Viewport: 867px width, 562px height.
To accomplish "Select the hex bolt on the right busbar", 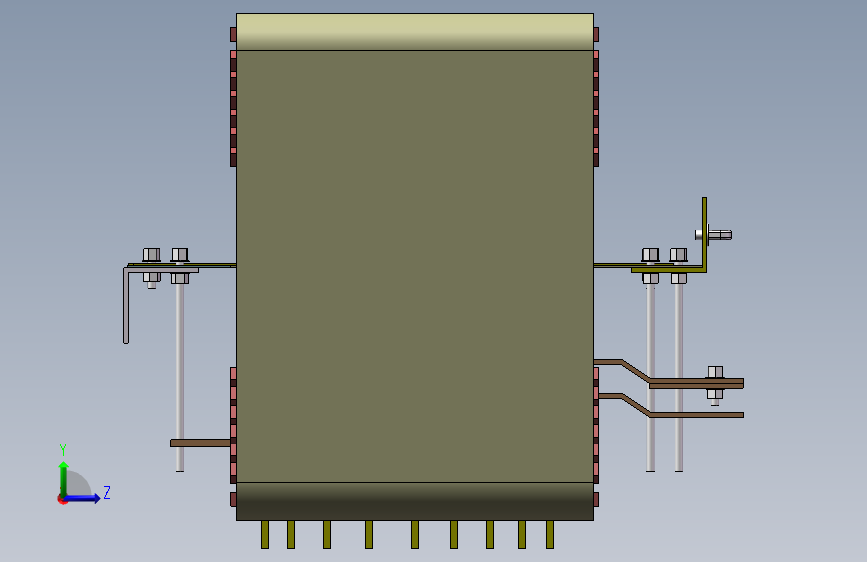I will (715, 385).
